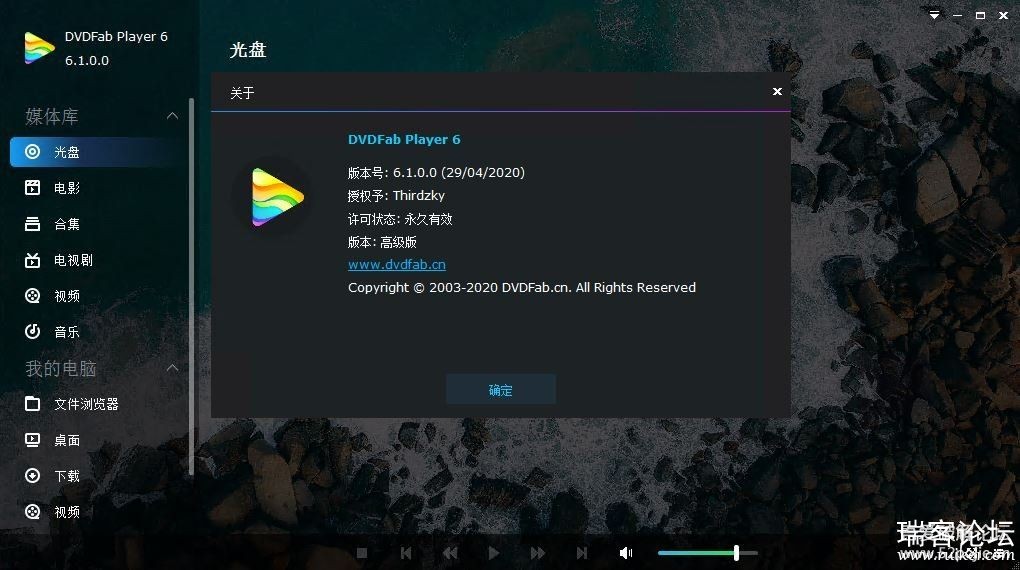Click the Copyright 2003-2020 line
Screen dimensions: 1020x570
[522, 288]
